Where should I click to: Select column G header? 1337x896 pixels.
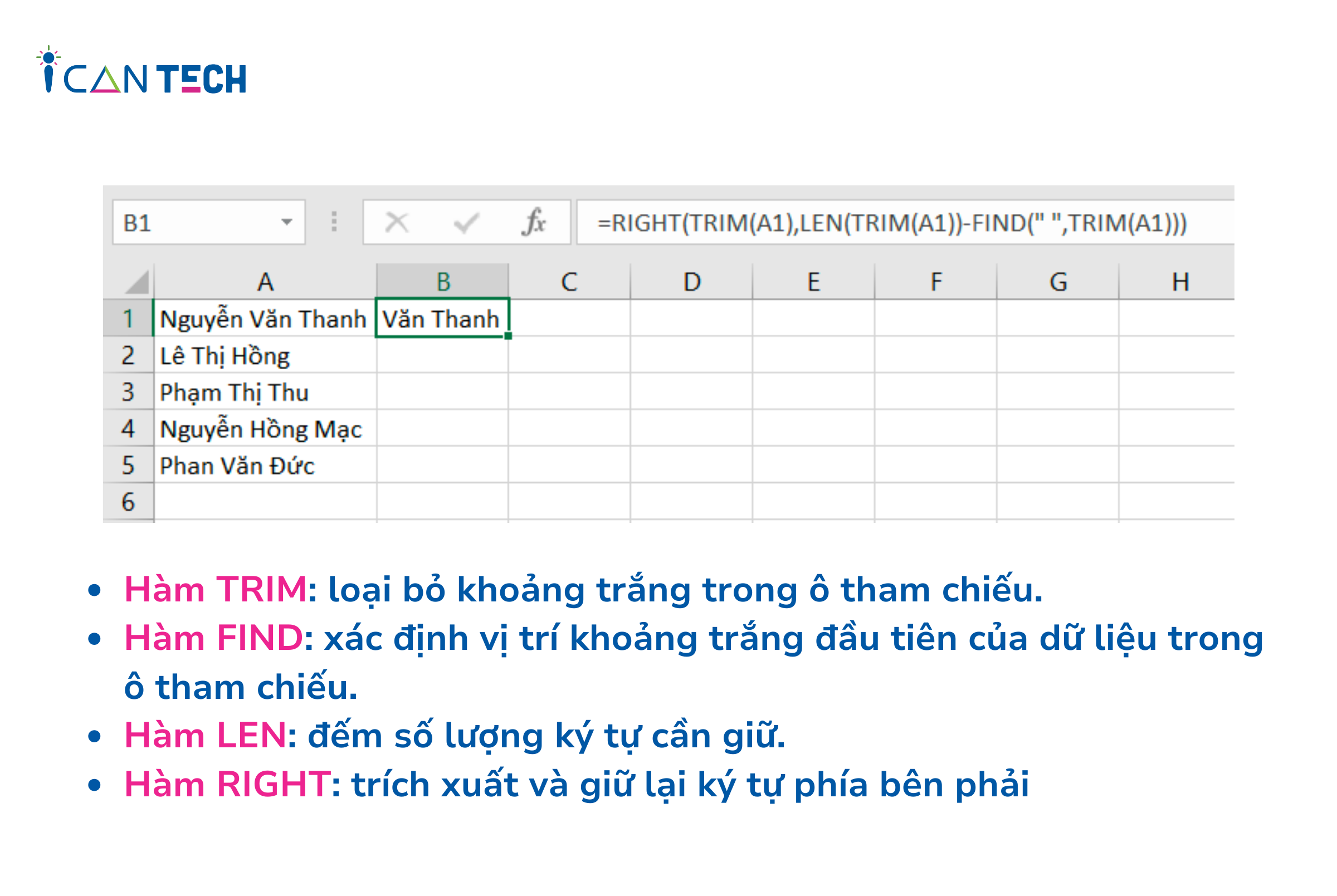1058,282
